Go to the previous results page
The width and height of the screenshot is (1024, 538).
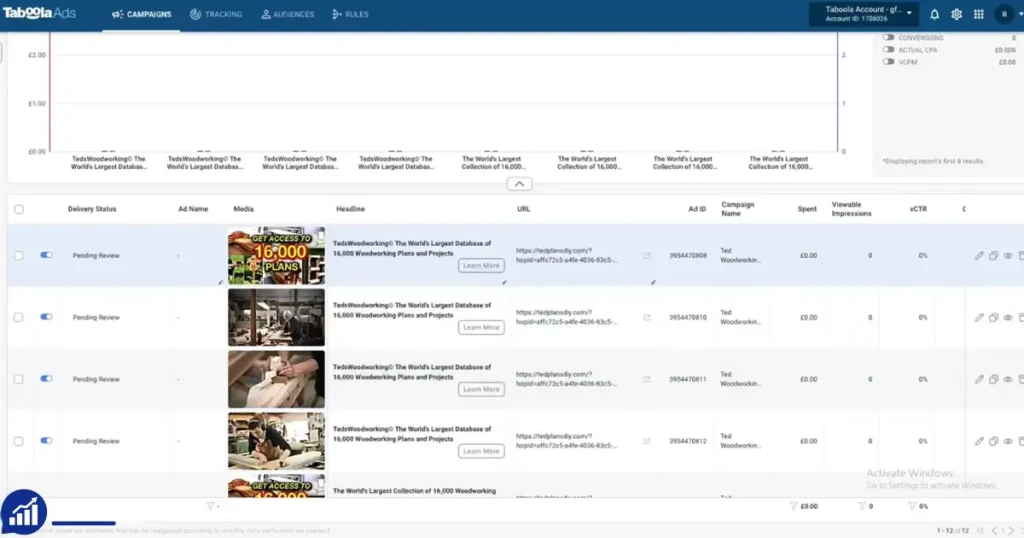pyautogui.click(x=995, y=531)
